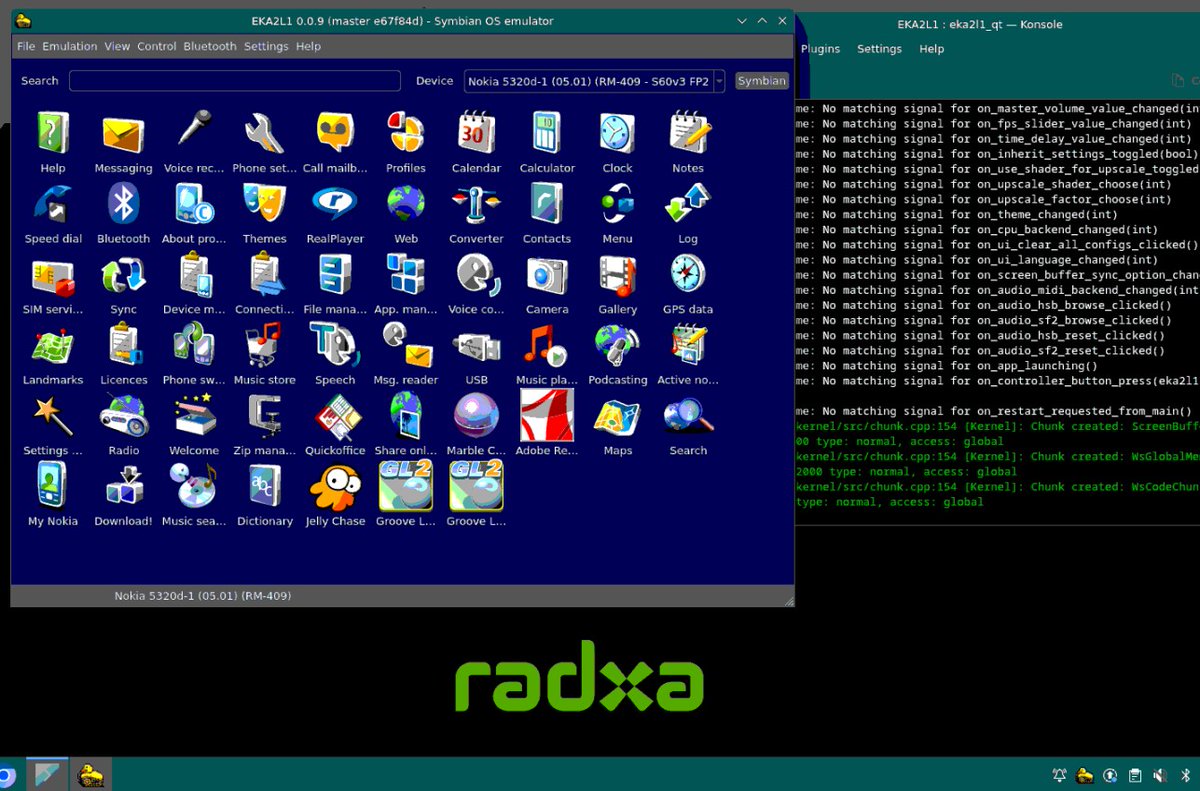
Task: Launch the Podcasting app
Action: click(x=617, y=346)
